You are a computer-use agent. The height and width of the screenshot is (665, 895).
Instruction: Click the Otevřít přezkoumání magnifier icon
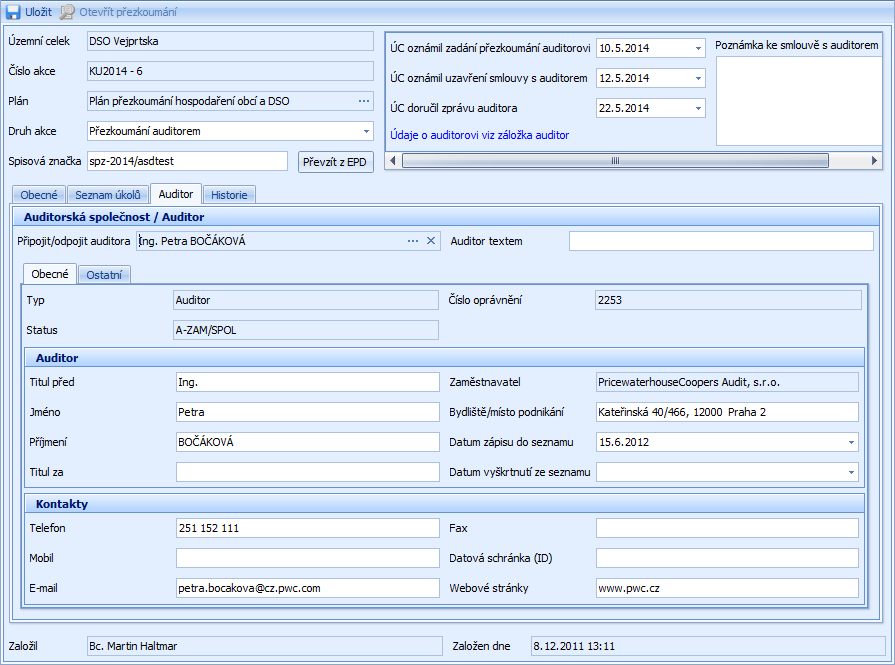(67, 12)
